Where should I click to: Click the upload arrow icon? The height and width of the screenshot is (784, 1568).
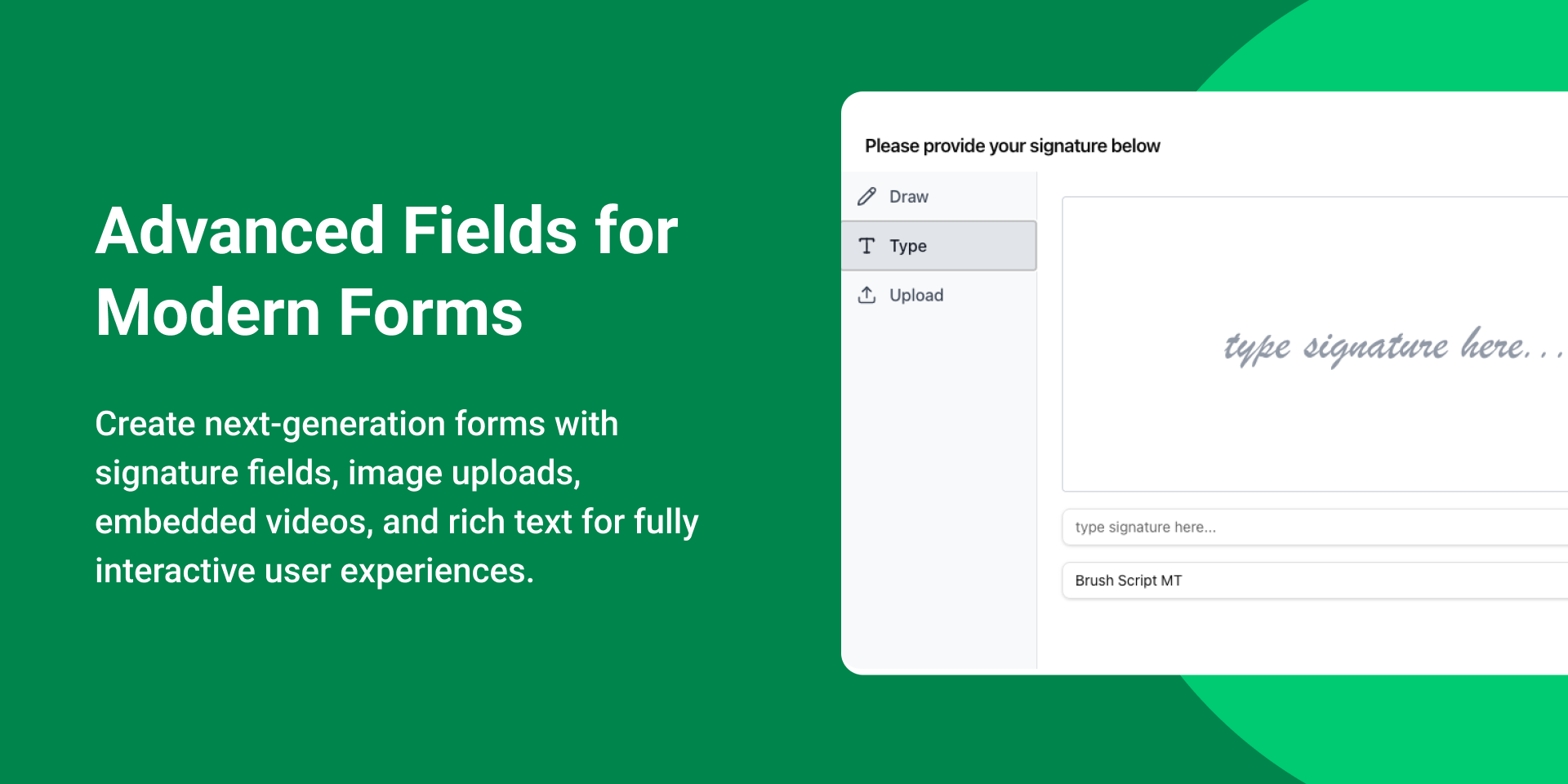(x=866, y=295)
